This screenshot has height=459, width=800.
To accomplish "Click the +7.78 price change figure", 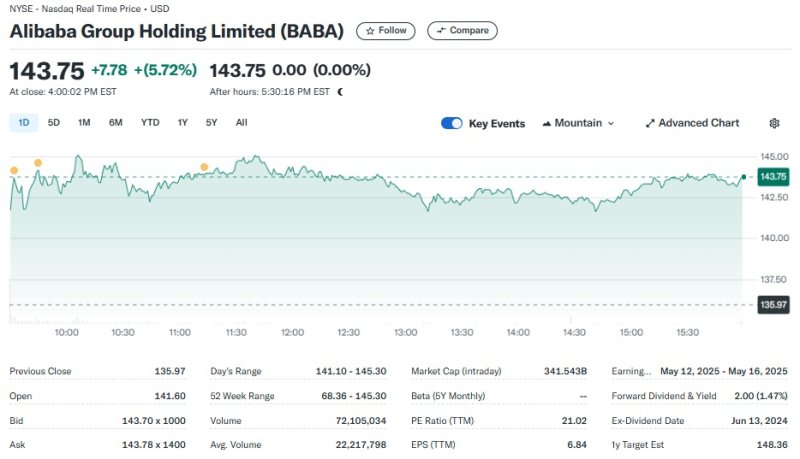I will (x=109, y=70).
